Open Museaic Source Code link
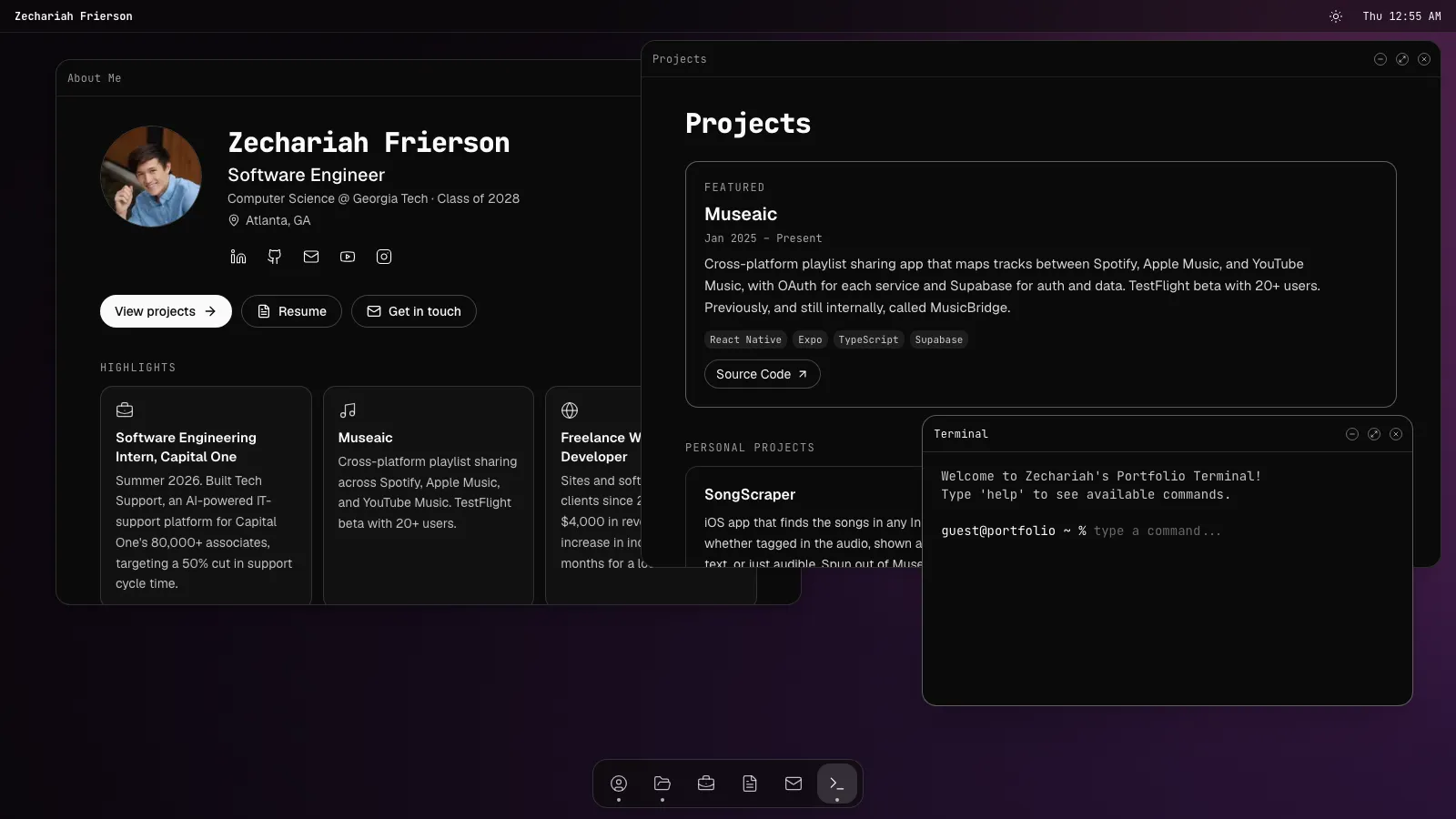 click(x=763, y=374)
